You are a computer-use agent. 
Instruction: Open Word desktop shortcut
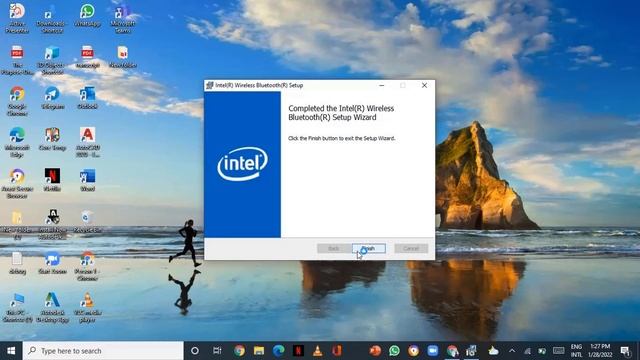click(87, 180)
